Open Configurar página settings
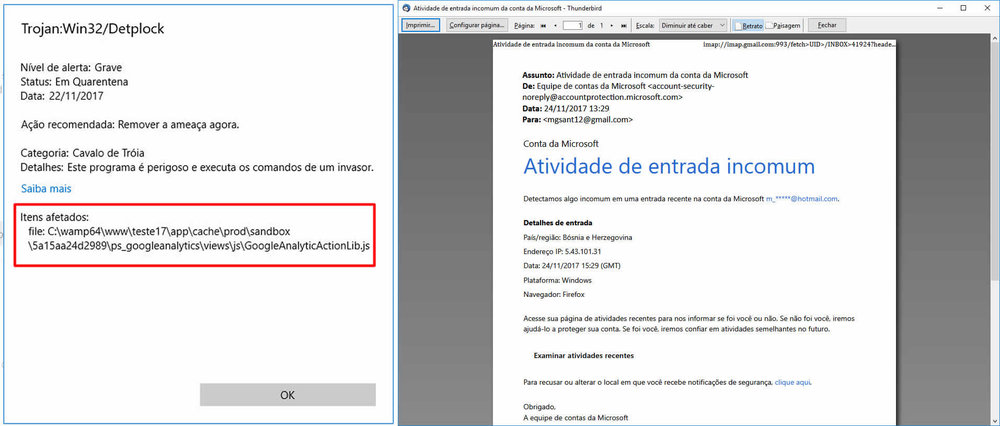This screenshot has height=426, width=1000. 477,26
